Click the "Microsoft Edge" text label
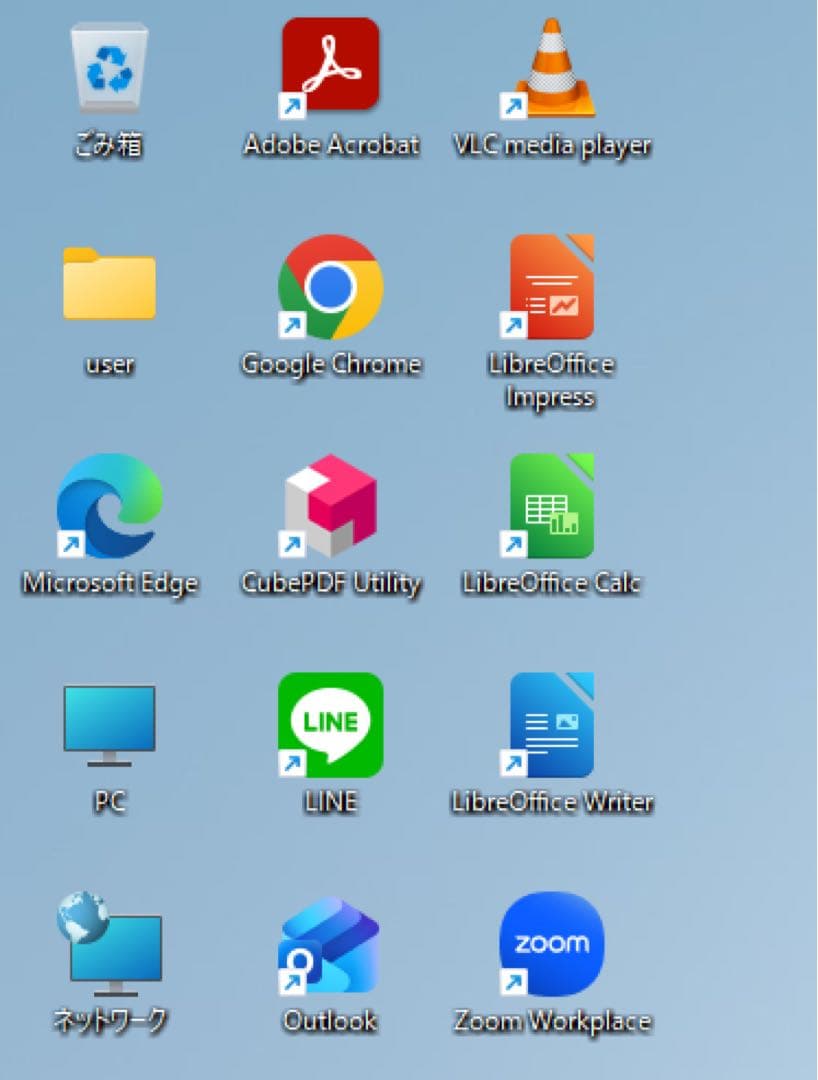Viewport: 818px width, 1080px height. coord(110,583)
